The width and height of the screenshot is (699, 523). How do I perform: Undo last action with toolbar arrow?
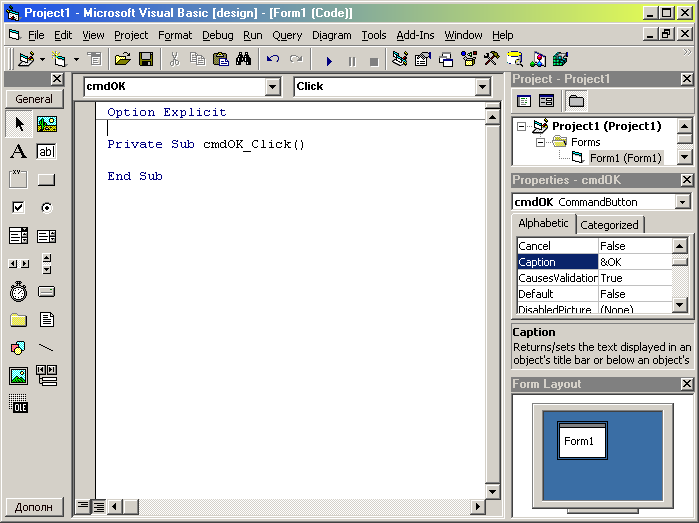coord(273,59)
